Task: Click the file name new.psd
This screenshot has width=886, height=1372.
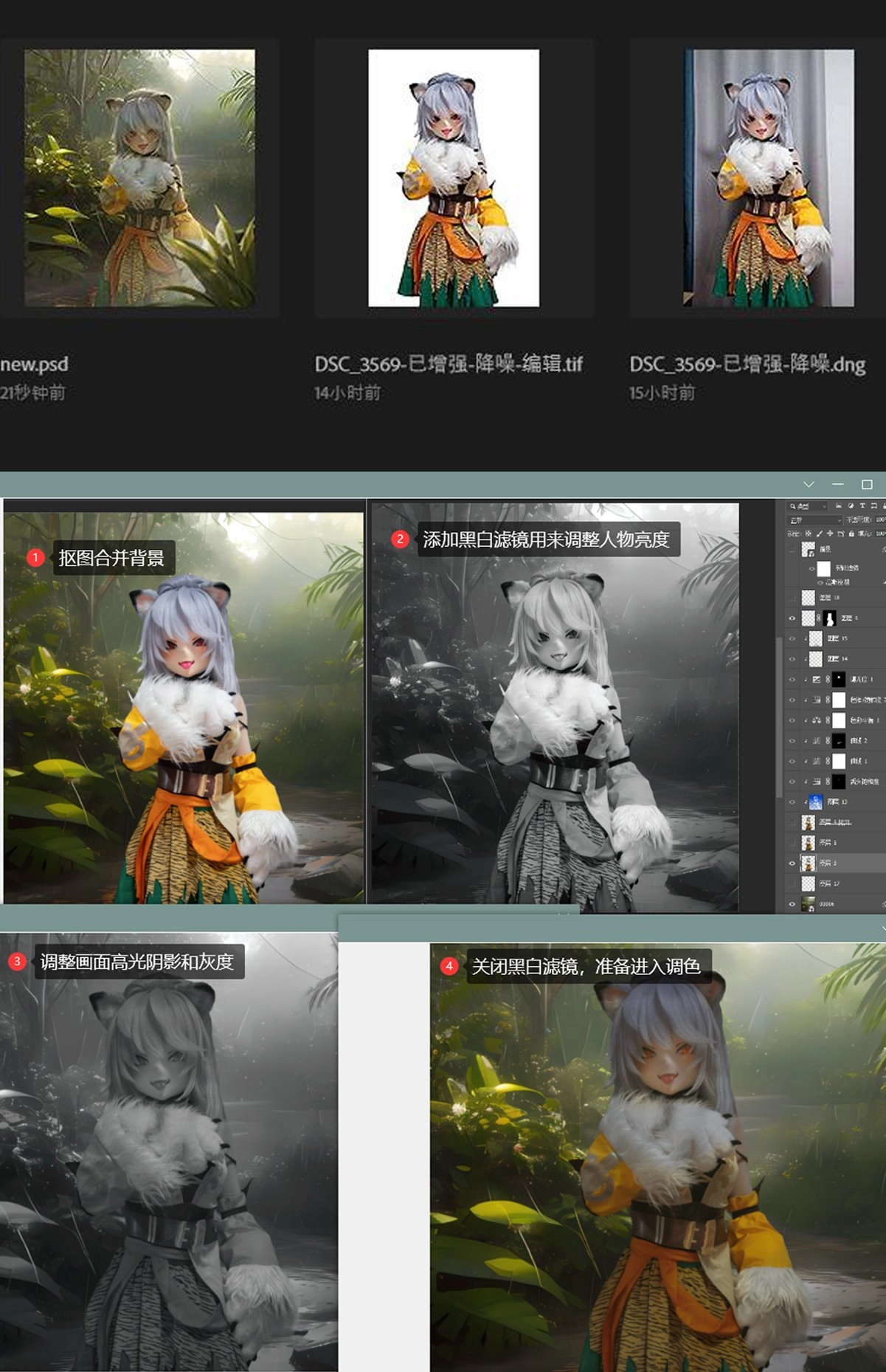Action: pos(34,364)
